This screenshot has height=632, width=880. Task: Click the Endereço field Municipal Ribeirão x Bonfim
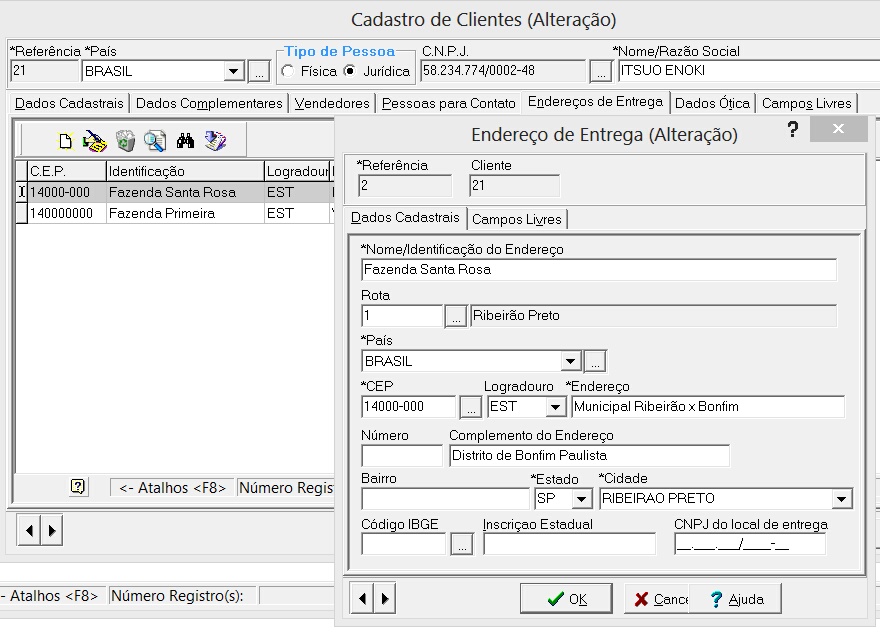point(708,407)
